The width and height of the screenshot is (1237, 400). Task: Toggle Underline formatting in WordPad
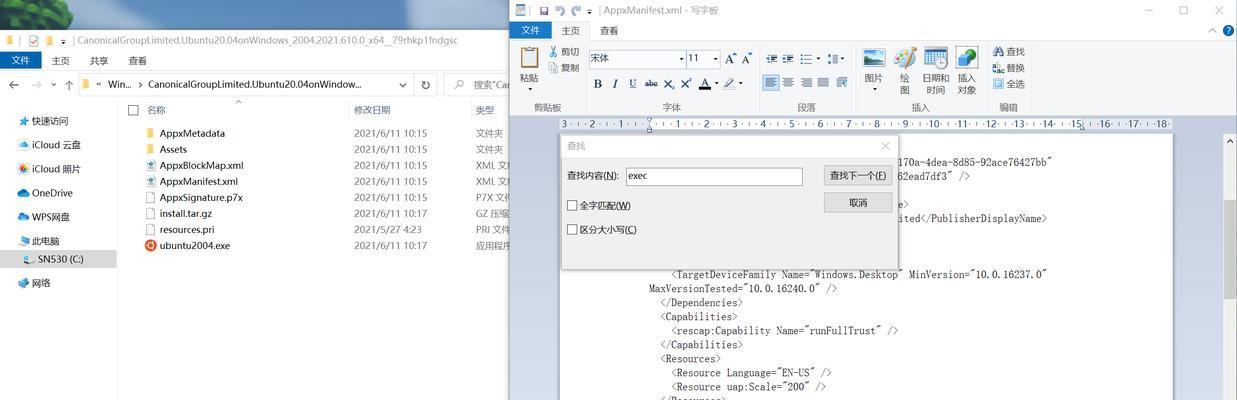632,83
